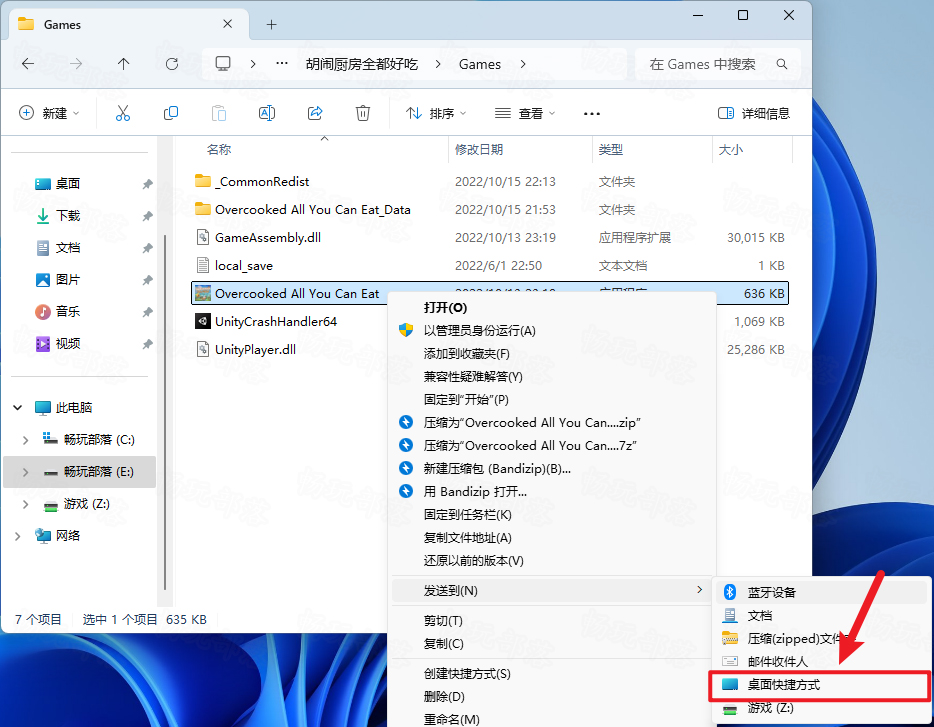Open the 查看 view dropdown
934x727 pixels.
pos(525,113)
